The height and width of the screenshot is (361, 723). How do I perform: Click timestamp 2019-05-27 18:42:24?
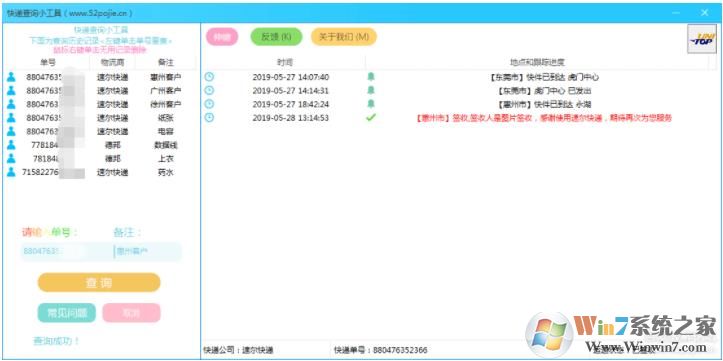pyautogui.click(x=290, y=104)
